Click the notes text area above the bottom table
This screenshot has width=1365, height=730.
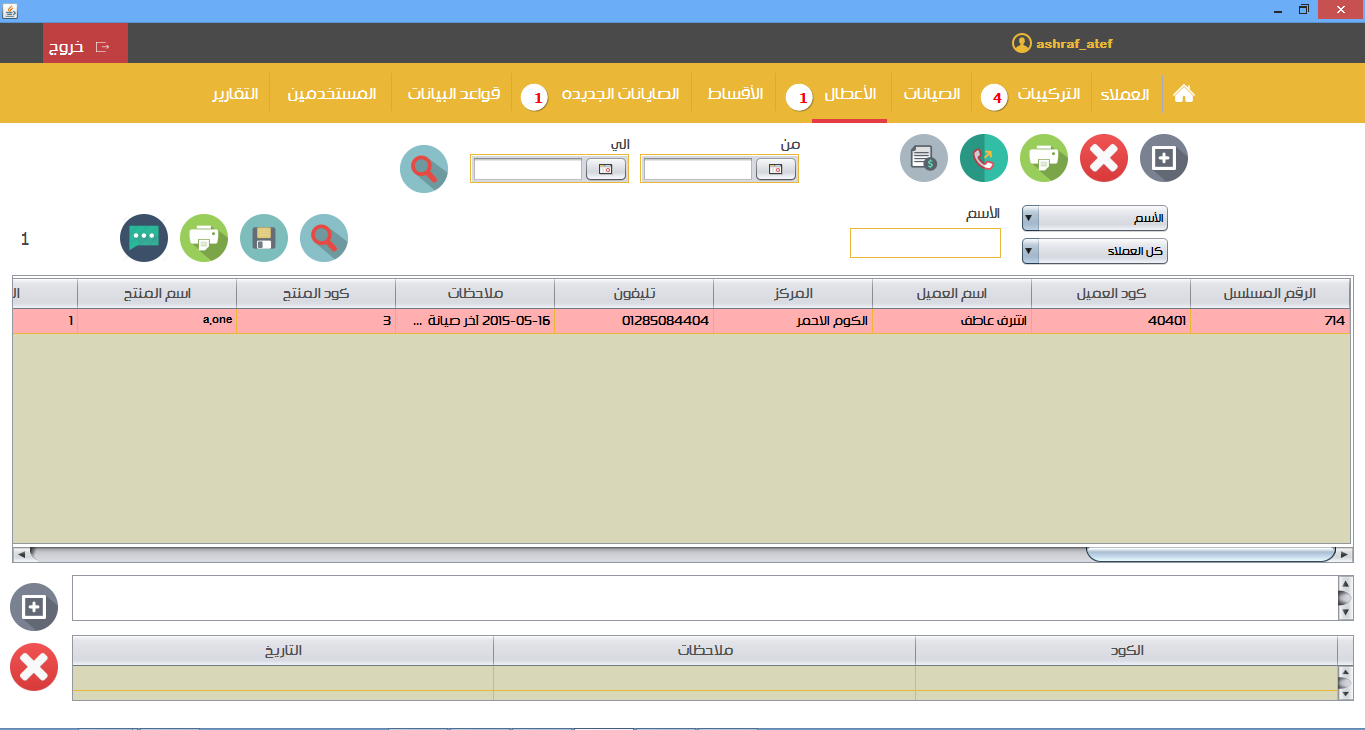[705, 598]
